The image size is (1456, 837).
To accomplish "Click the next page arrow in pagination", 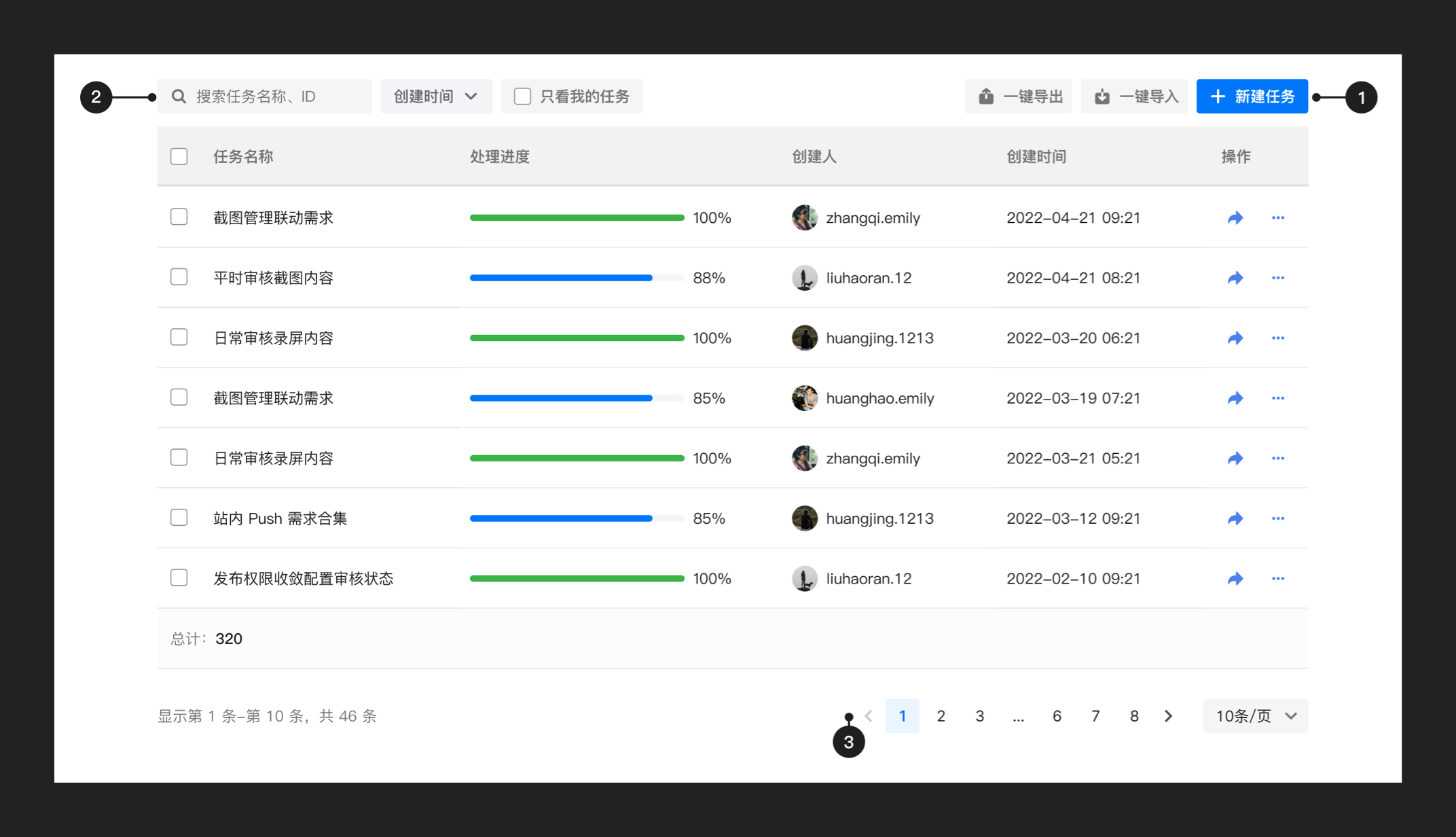I will pos(1168,716).
